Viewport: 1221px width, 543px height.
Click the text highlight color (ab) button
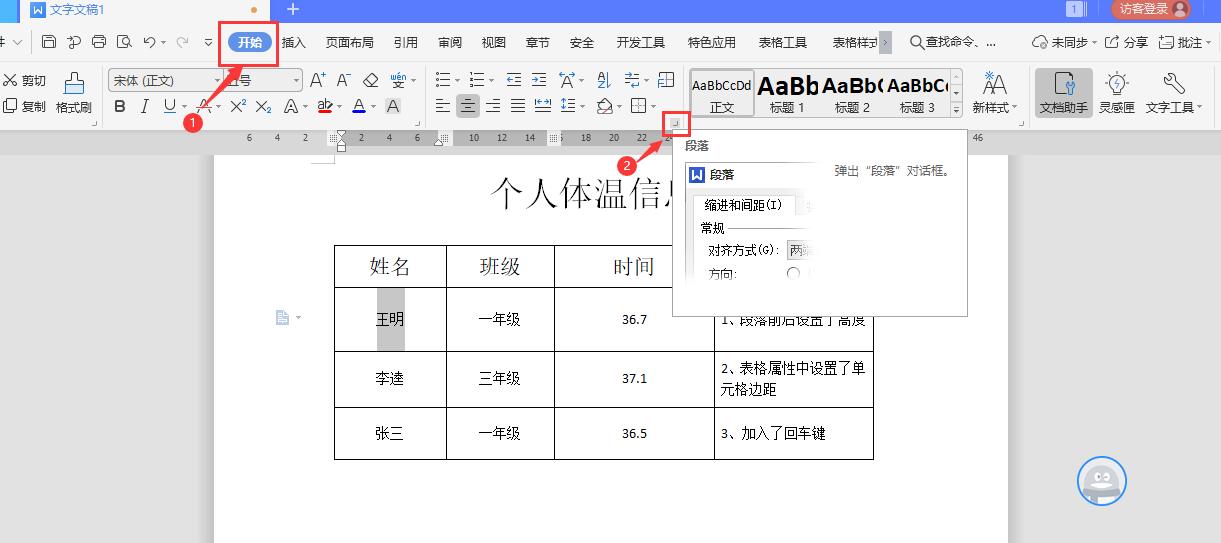pos(324,106)
